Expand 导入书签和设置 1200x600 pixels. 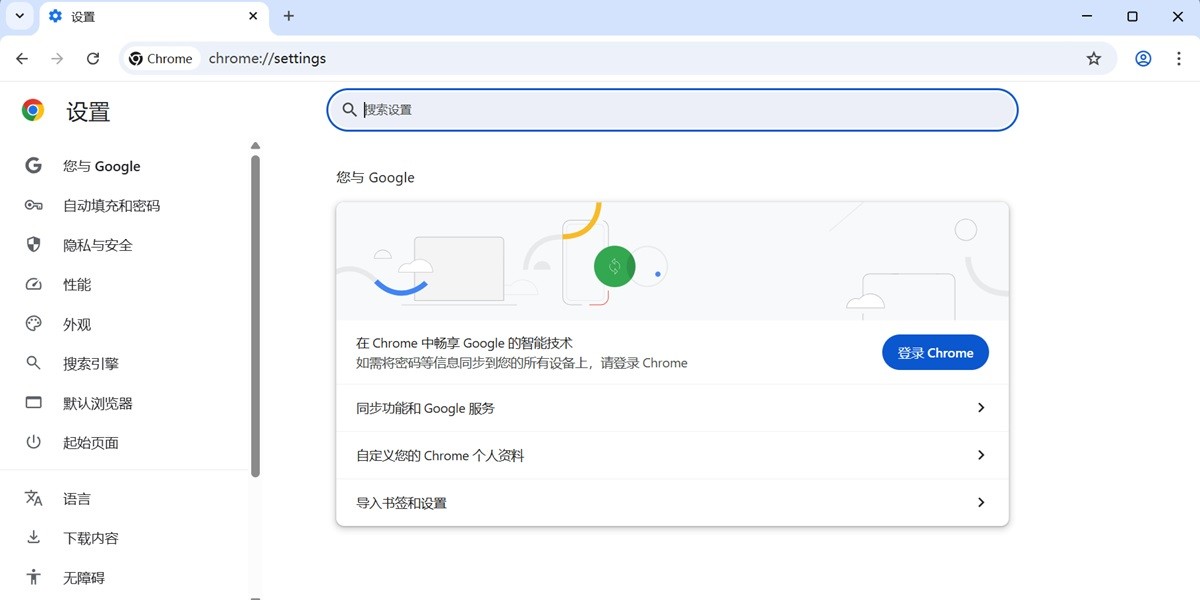pos(671,502)
